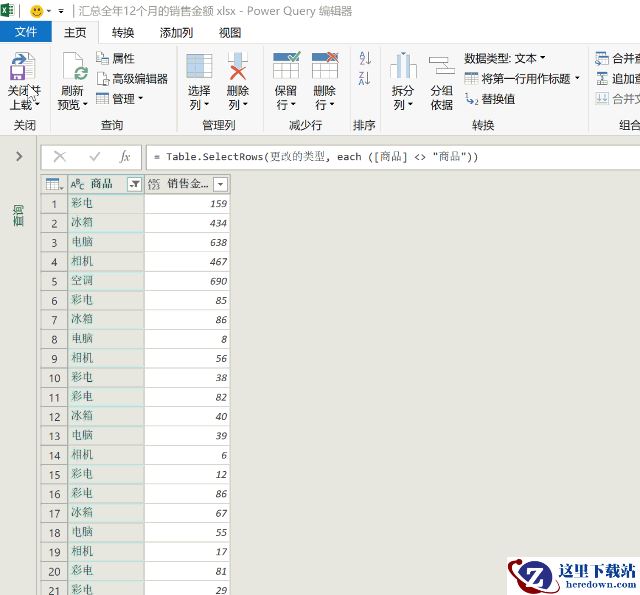
Task: Switch to the 视图 (View) tab
Action: tap(230, 33)
